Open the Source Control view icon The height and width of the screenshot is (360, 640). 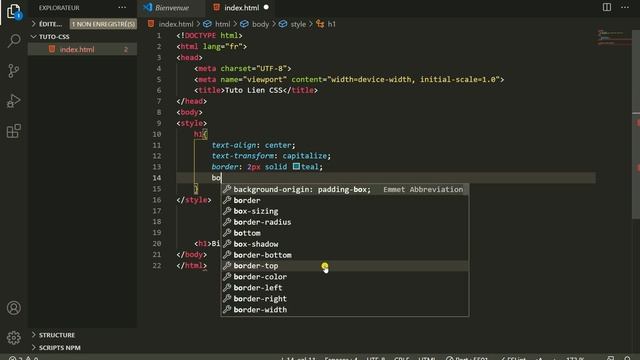13,71
